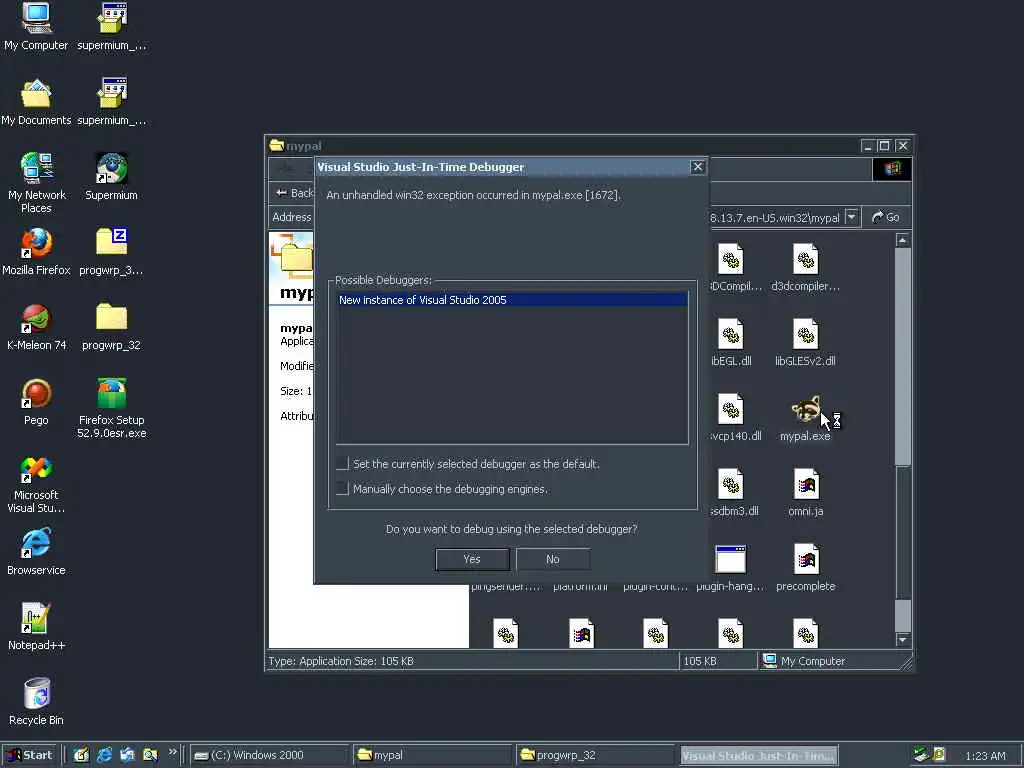1024x768 pixels.
Task: Open the Microsoft Visual Studio shortcut
Action: point(36,483)
